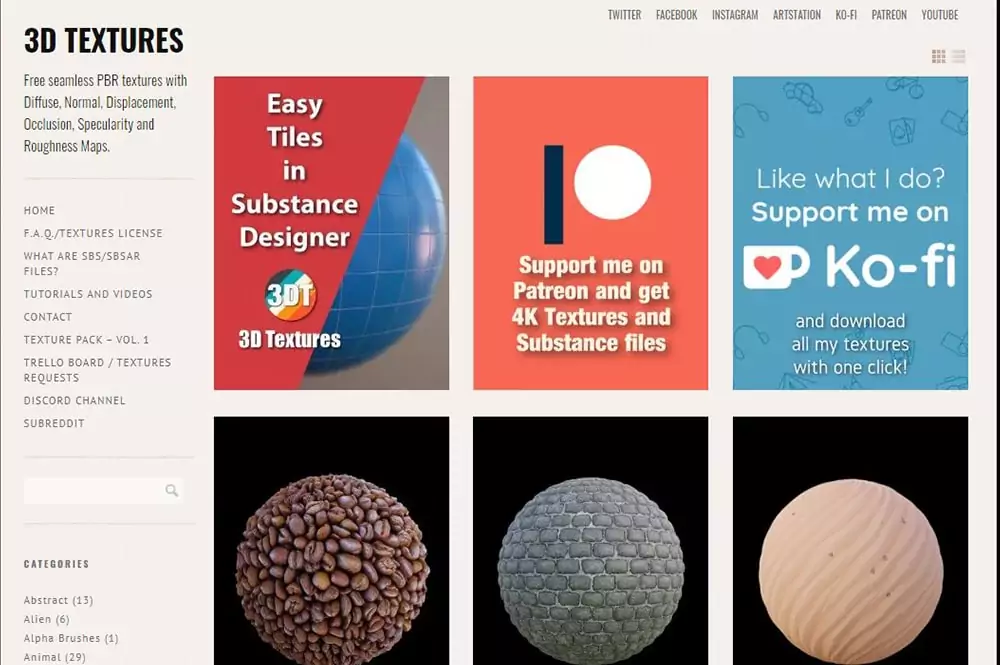Open Texture Pack – Vol. 1 page

(86, 340)
